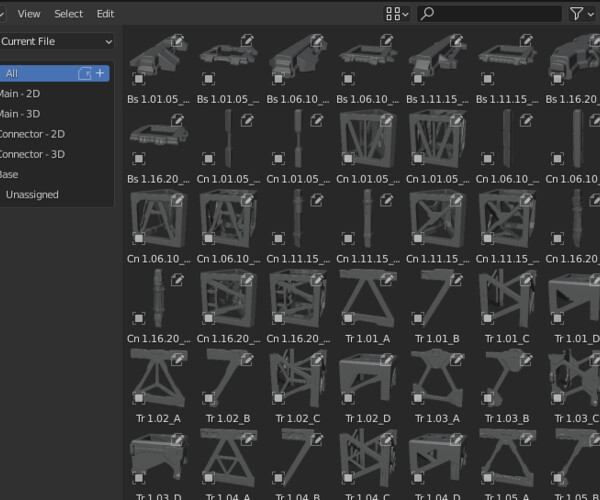This screenshot has height=500, width=600.
Task: Click the object type icon on Tr 1.02_D
Action: point(348,398)
